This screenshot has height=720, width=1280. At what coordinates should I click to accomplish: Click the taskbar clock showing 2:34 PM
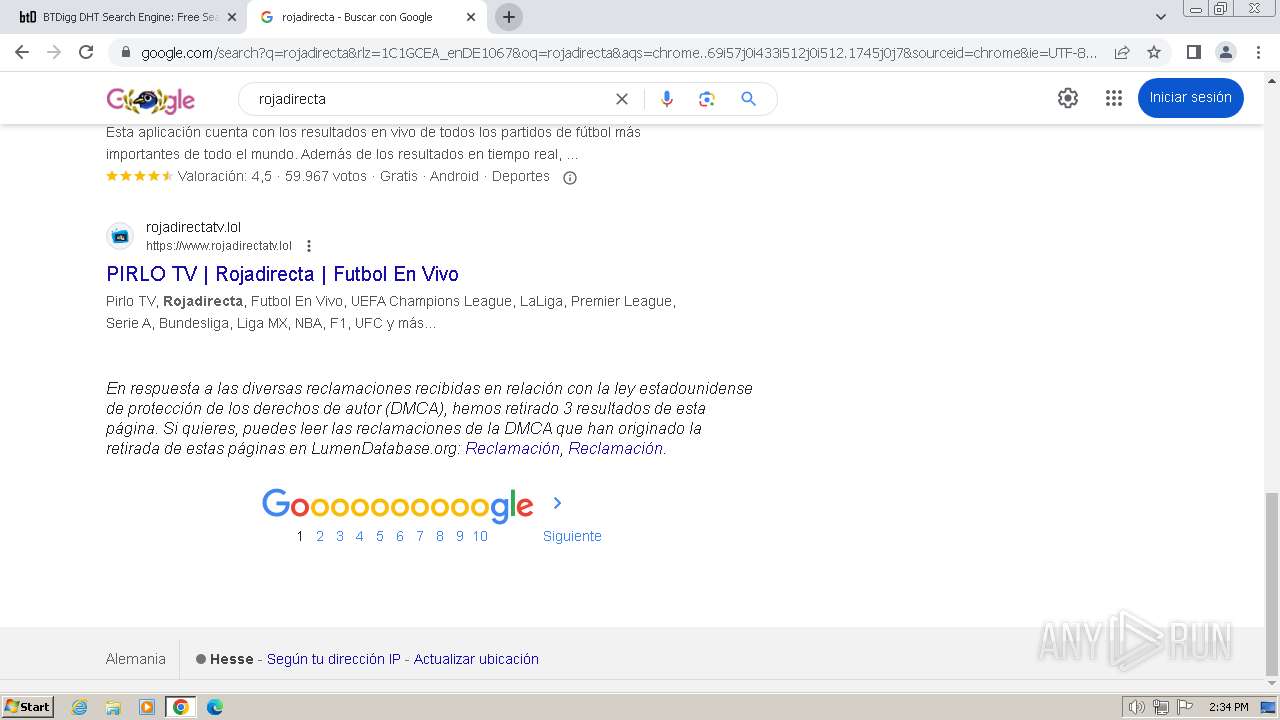point(1228,707)
